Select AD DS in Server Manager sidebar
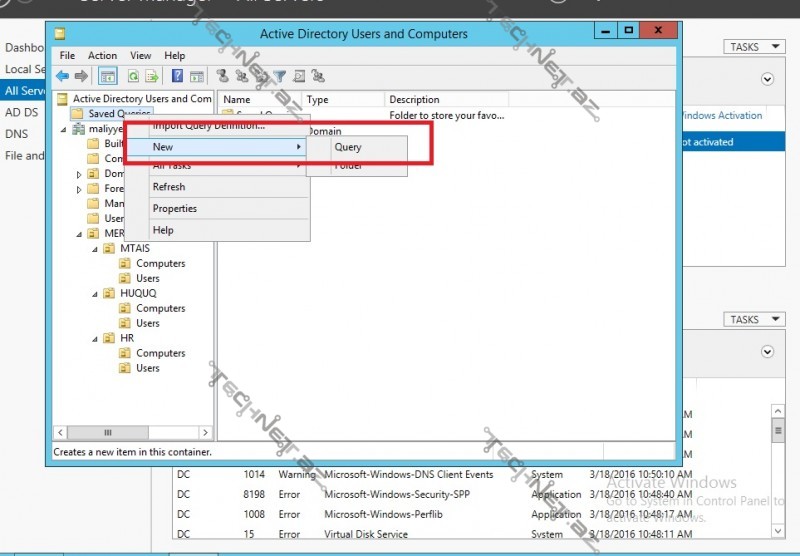This screenshot has width=800, height=556. (22, 112)
